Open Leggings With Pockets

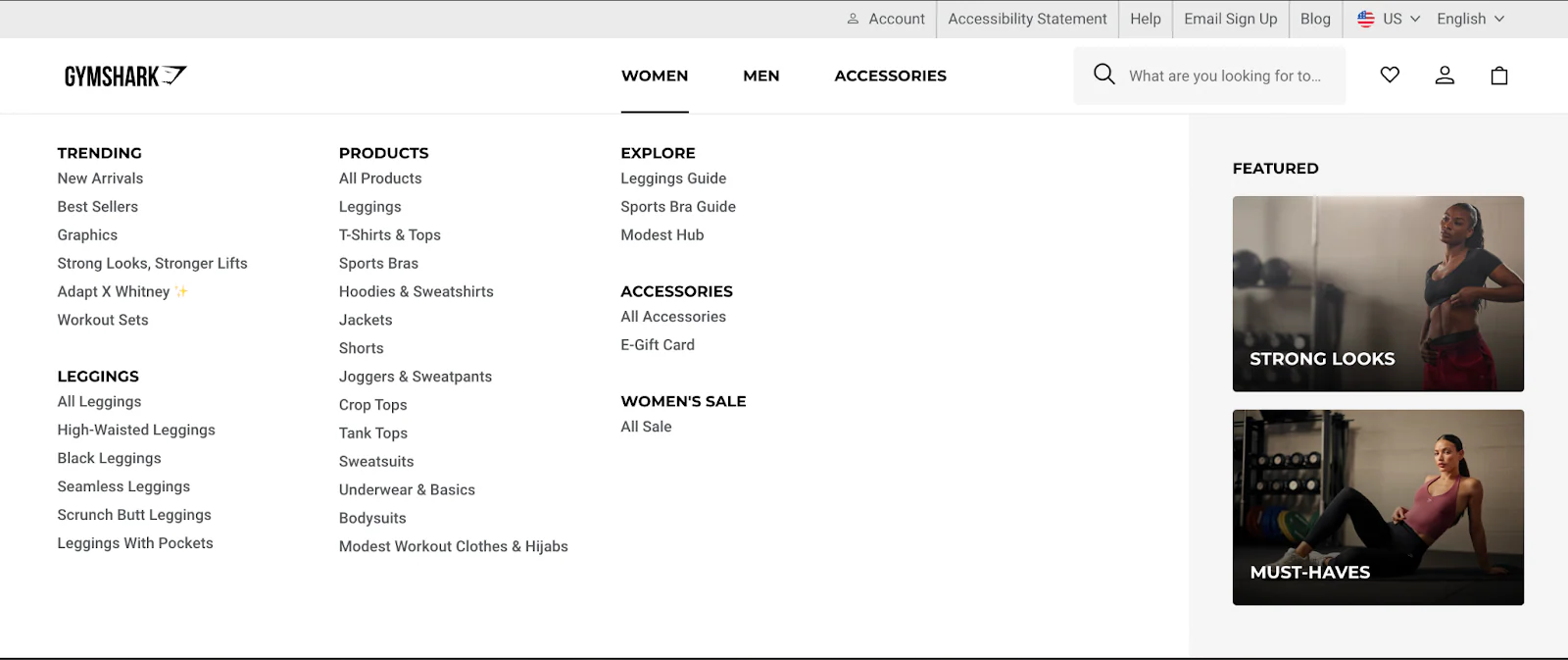click(135, 543)
